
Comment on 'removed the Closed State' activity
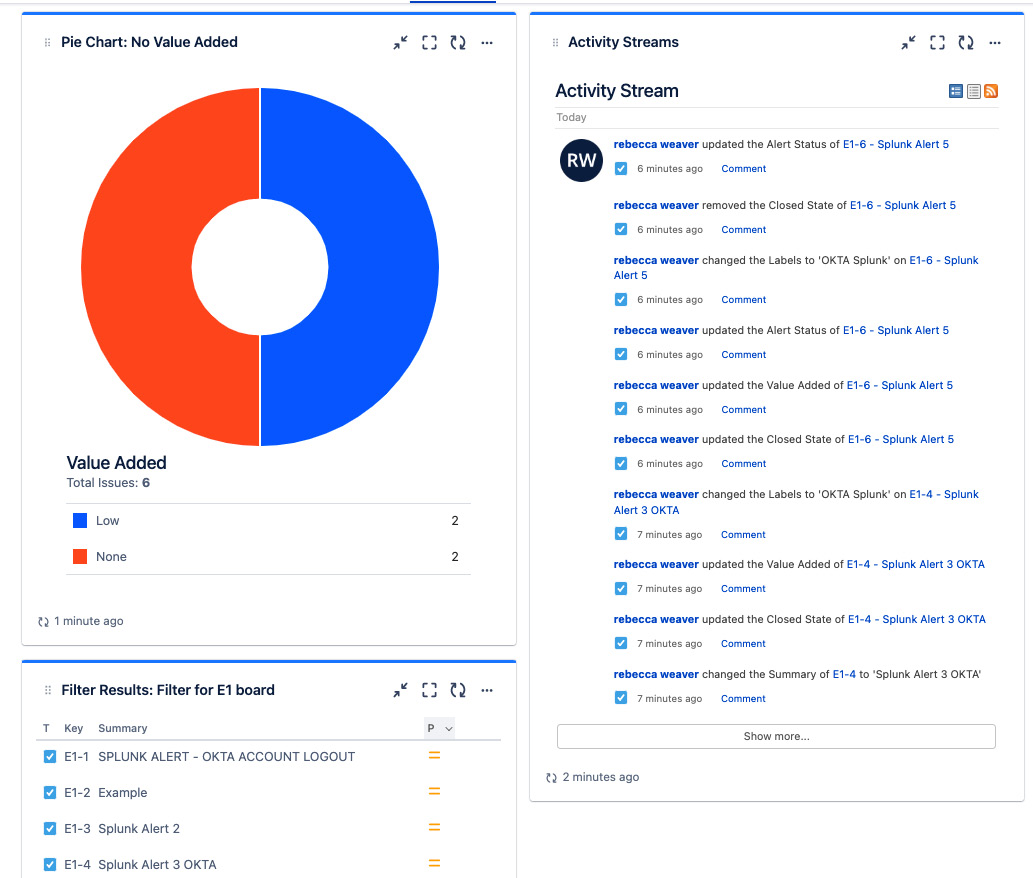(744, 230)
